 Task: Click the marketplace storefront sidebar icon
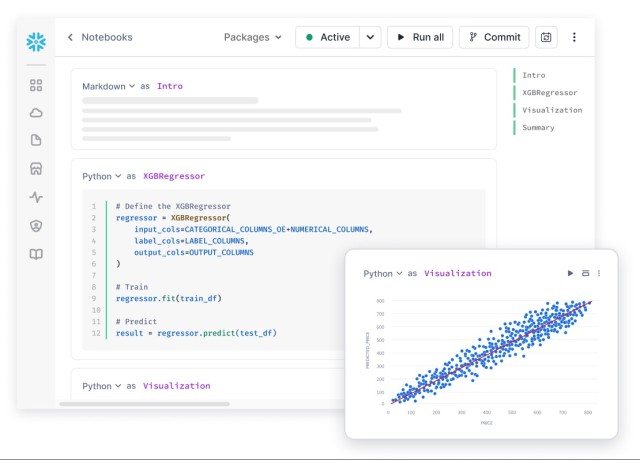(36, 169)
